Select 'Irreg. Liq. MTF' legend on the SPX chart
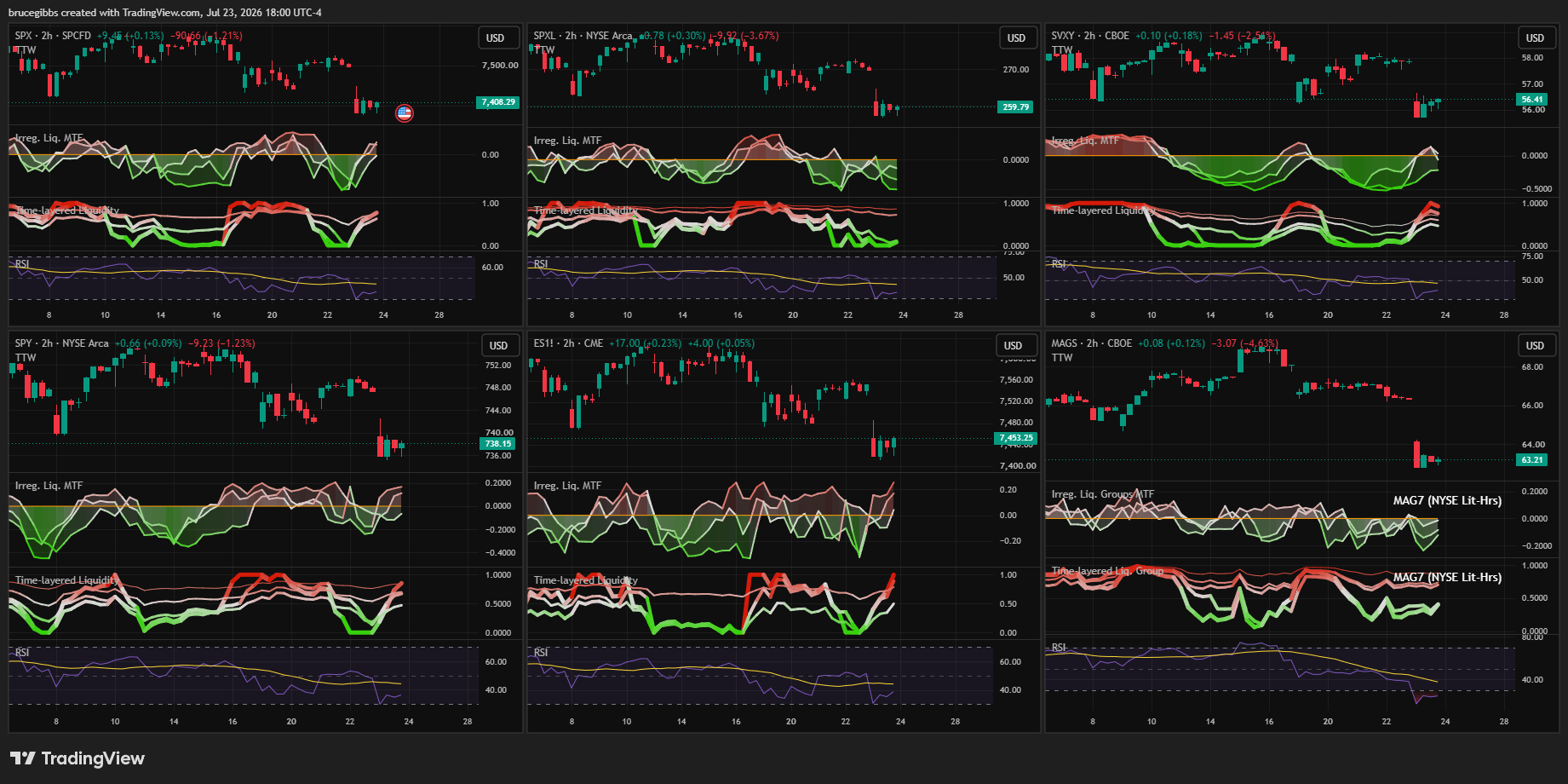Viewport: 1568px width, 784px height. pos(49,138)
